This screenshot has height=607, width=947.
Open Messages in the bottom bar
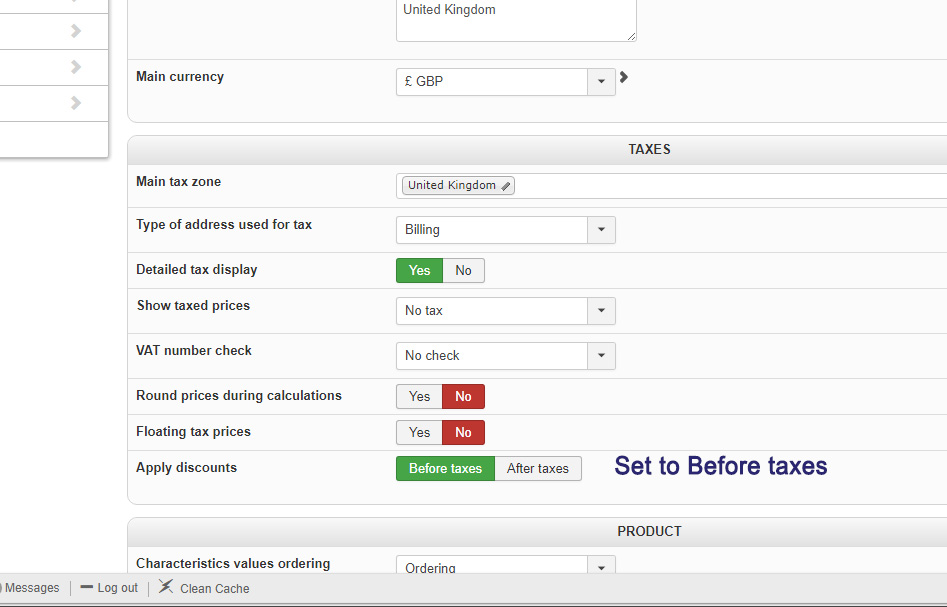click(32, 588)
